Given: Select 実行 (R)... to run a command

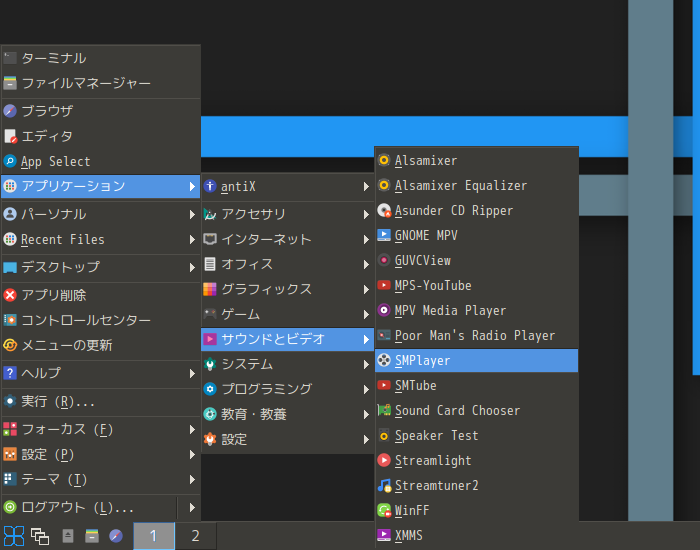Looking at the screenshot, I should click(100, 401).
